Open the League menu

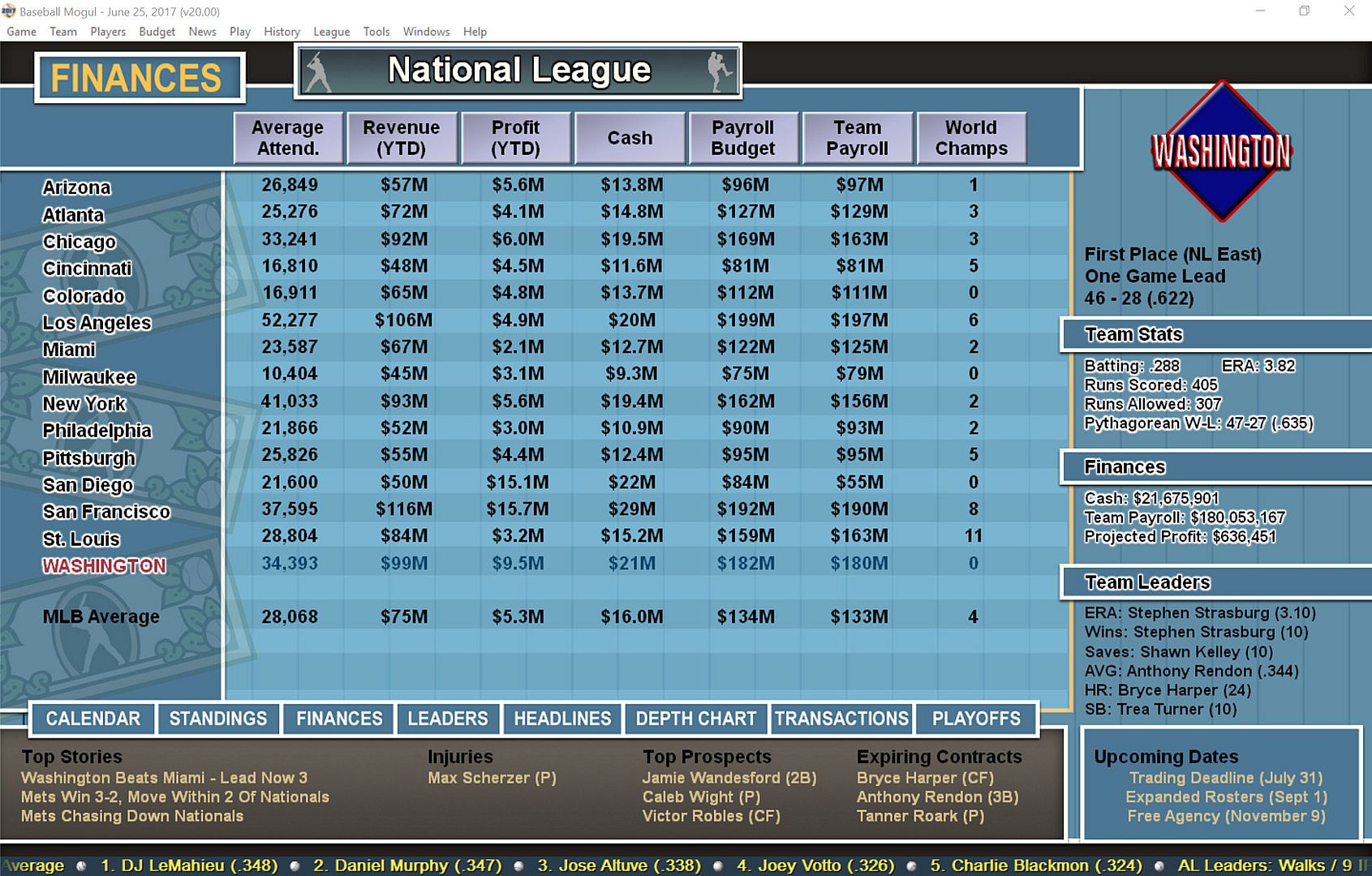click(332, 32)
